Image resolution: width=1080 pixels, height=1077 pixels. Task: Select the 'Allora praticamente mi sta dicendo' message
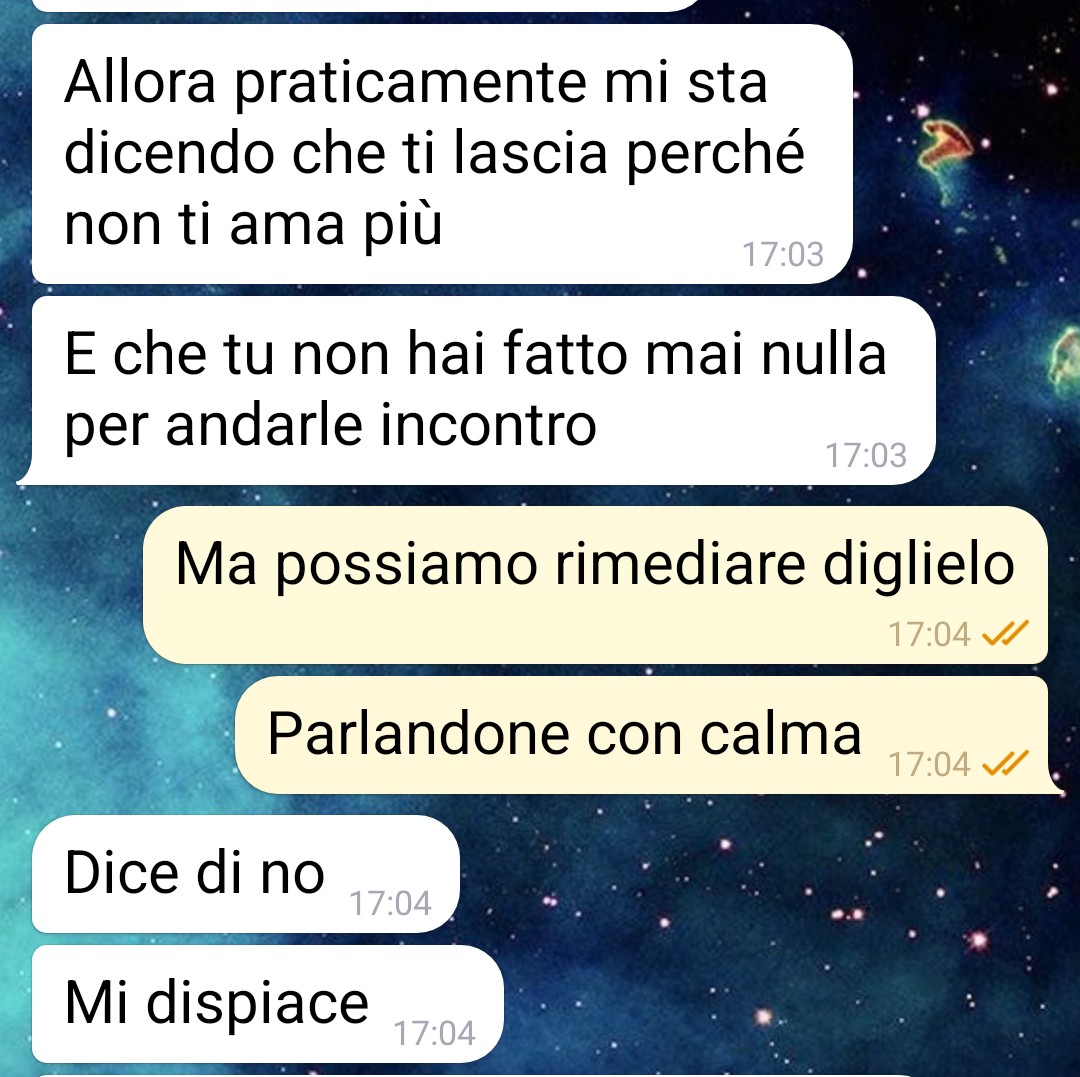click(x=442, y=154)
